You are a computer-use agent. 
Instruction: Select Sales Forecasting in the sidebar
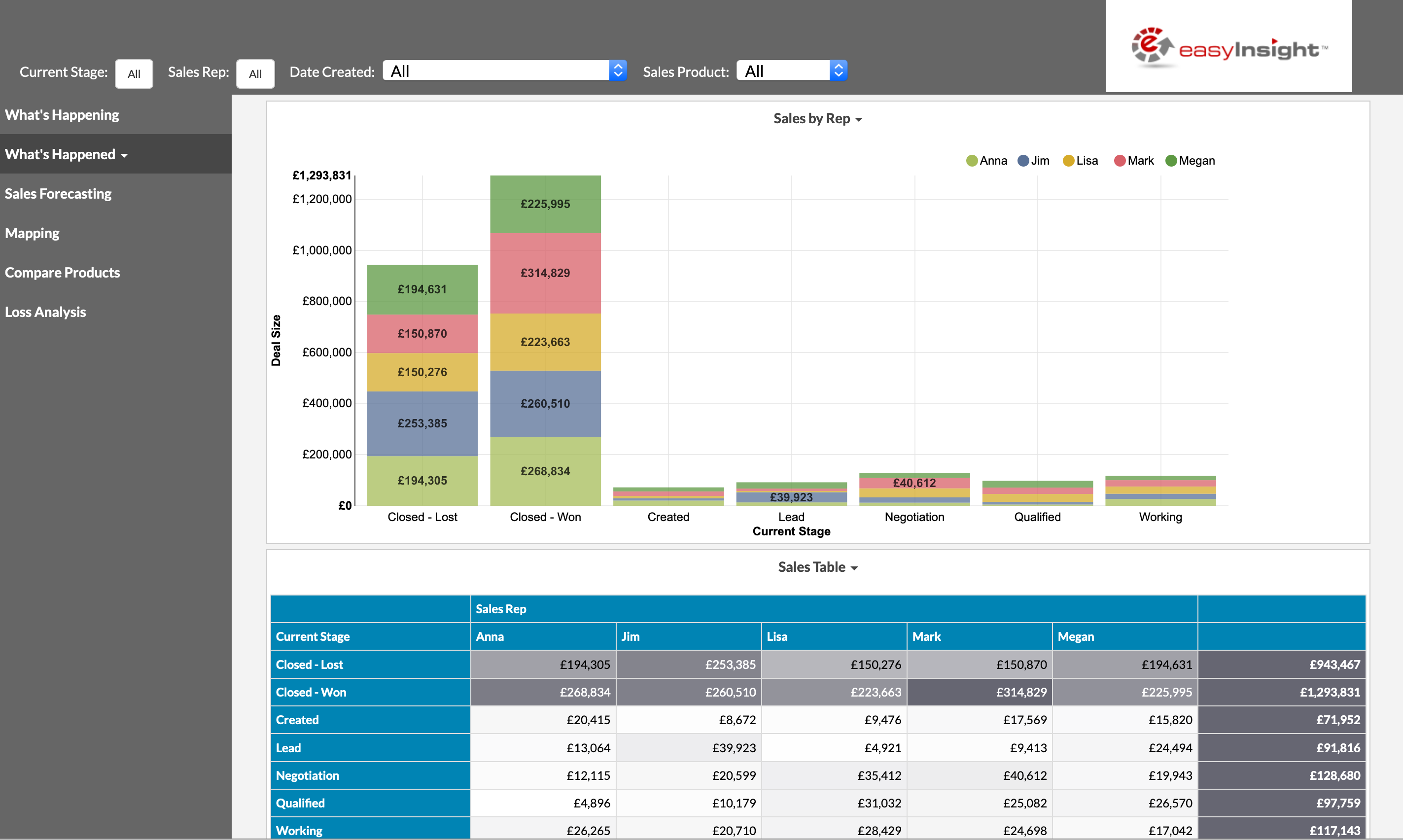pos(58,194)
